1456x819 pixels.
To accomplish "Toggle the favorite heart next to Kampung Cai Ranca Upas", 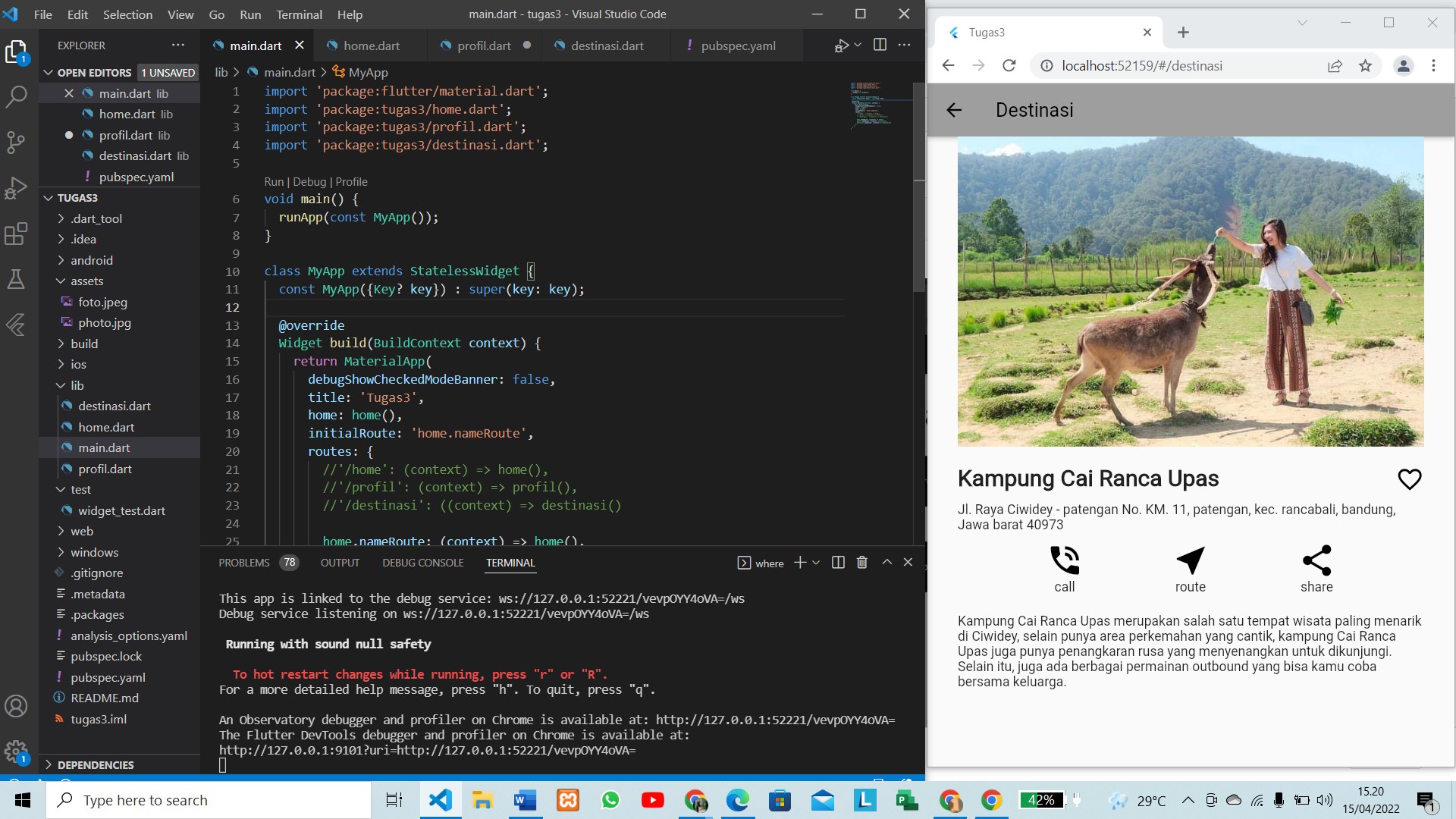I will pos(1410,479).
